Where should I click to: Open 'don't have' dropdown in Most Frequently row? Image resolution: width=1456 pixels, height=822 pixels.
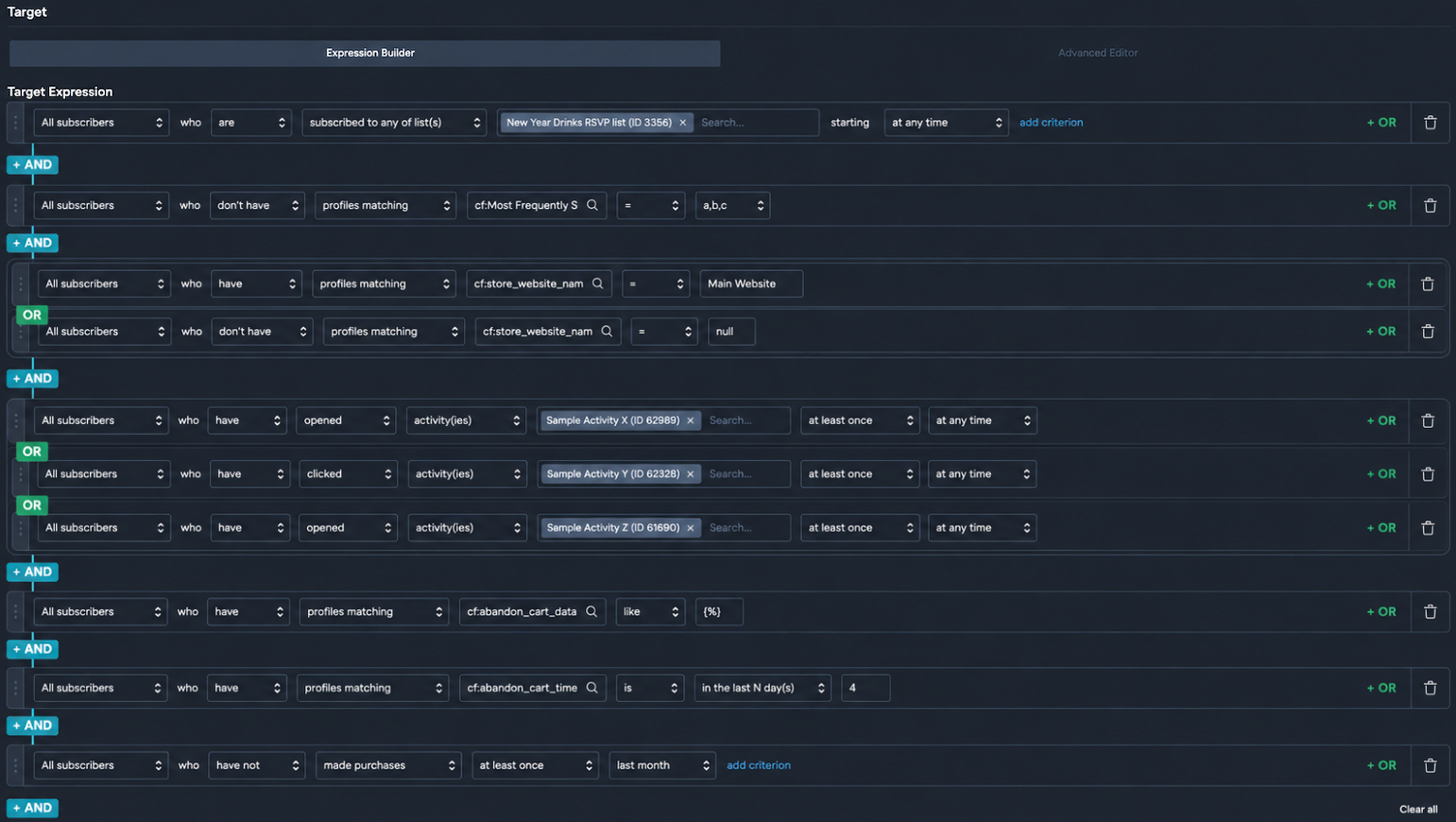click(x=257, y=205)
